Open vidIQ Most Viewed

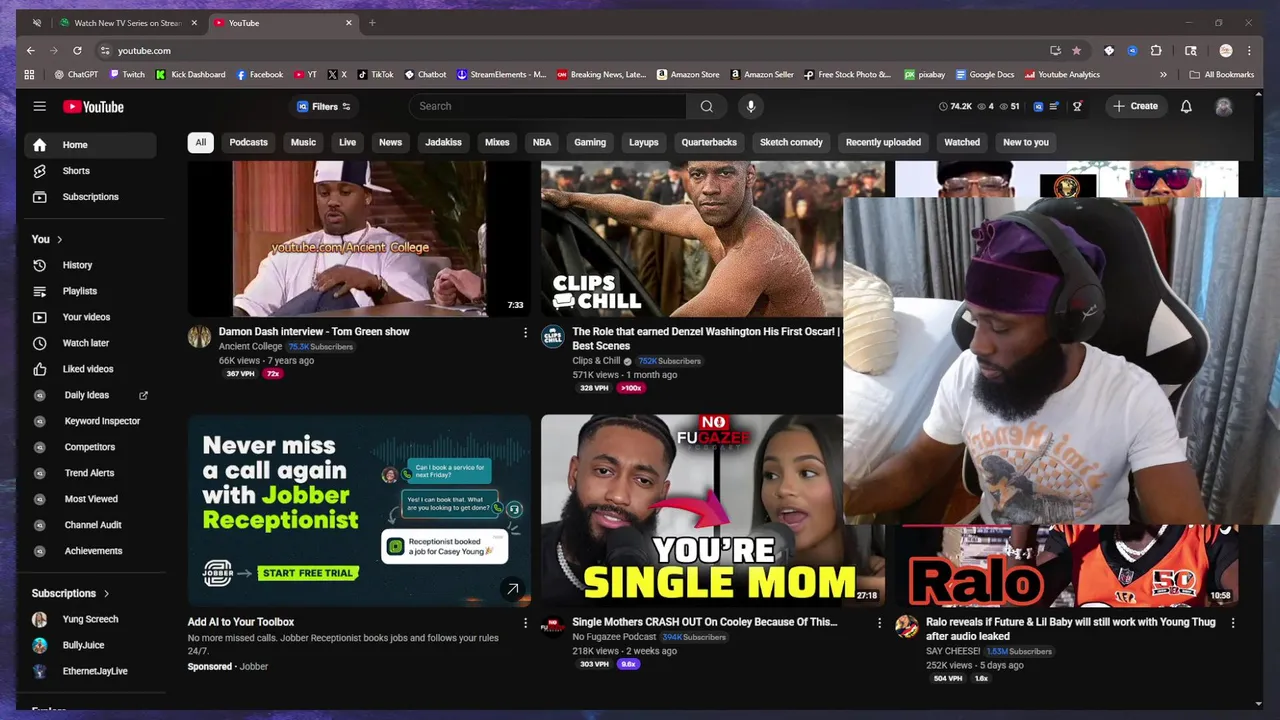pyautogui.click(x=90, y=499)
